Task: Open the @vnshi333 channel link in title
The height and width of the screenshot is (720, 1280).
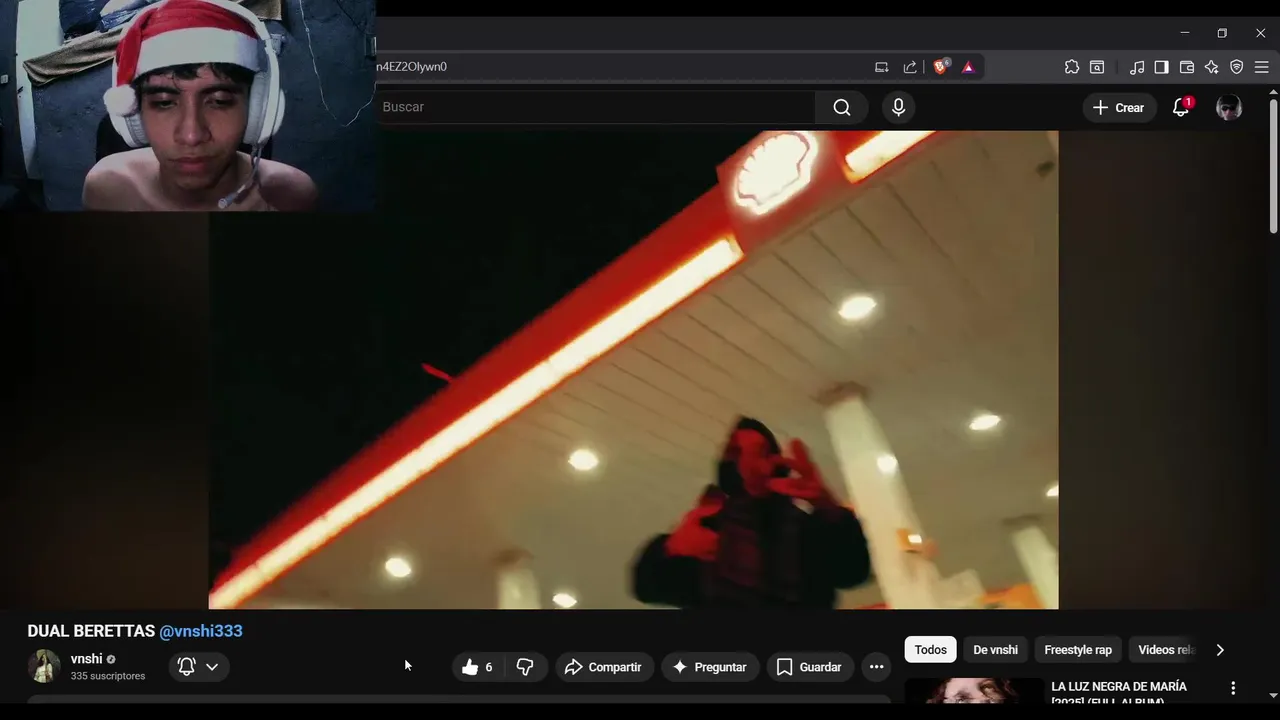Action: (201, 631)
